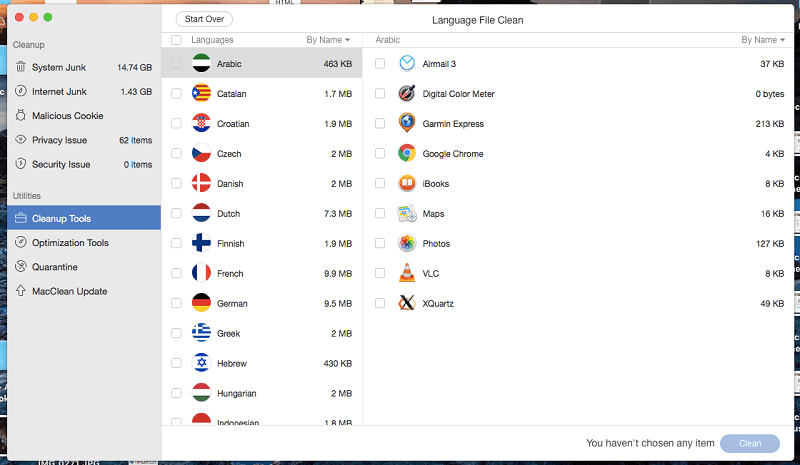Click the Privacy Issue eye icon
The image size is (800, 465).
20,139
